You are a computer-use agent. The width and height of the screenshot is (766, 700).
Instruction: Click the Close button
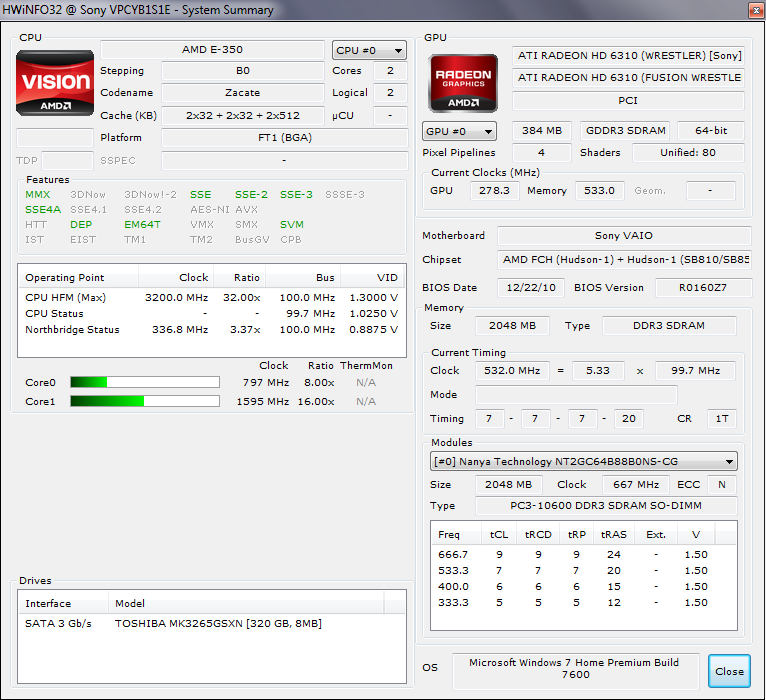coord(729,671)
